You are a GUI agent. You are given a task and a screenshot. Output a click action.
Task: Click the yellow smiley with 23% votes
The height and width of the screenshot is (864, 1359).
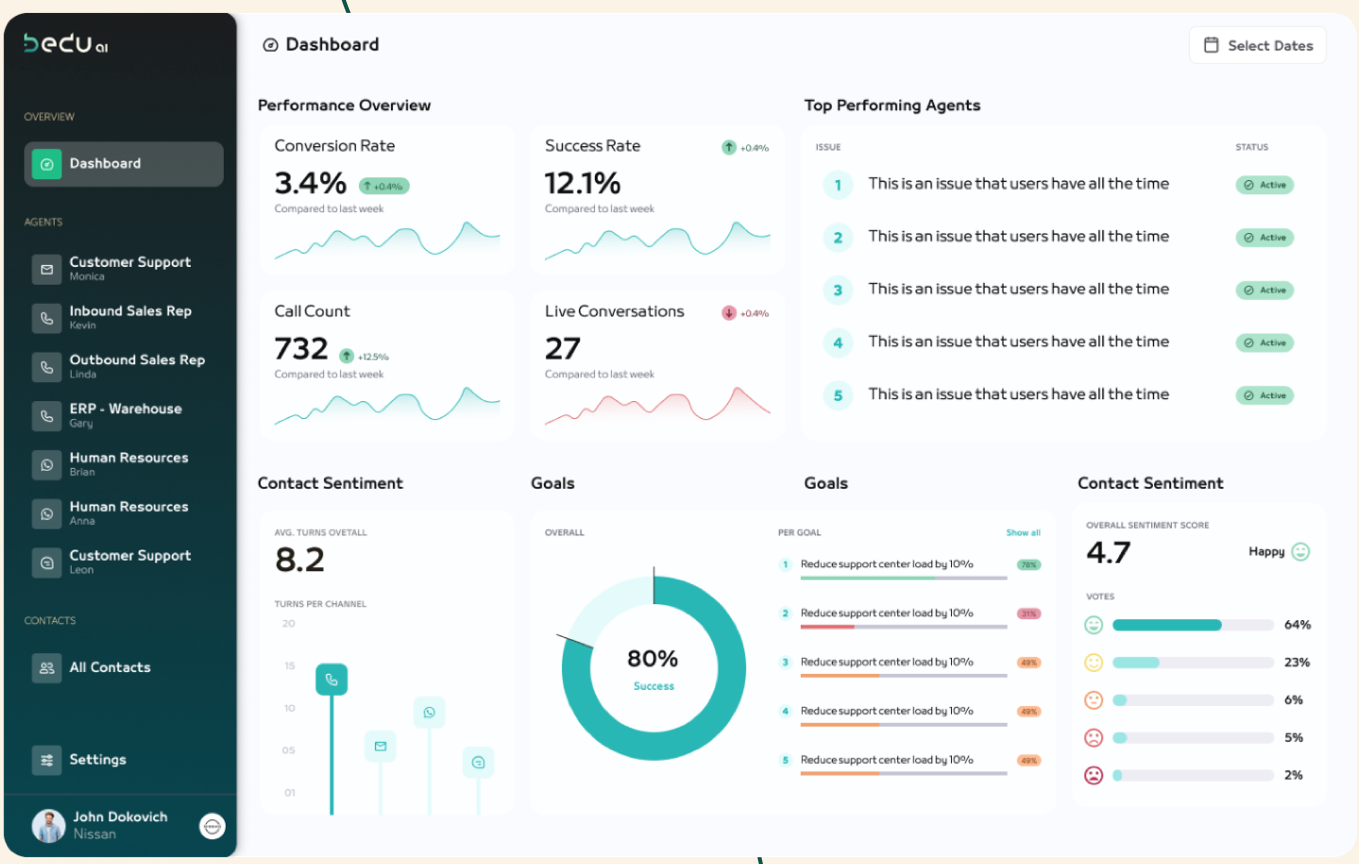(1094, 662)
